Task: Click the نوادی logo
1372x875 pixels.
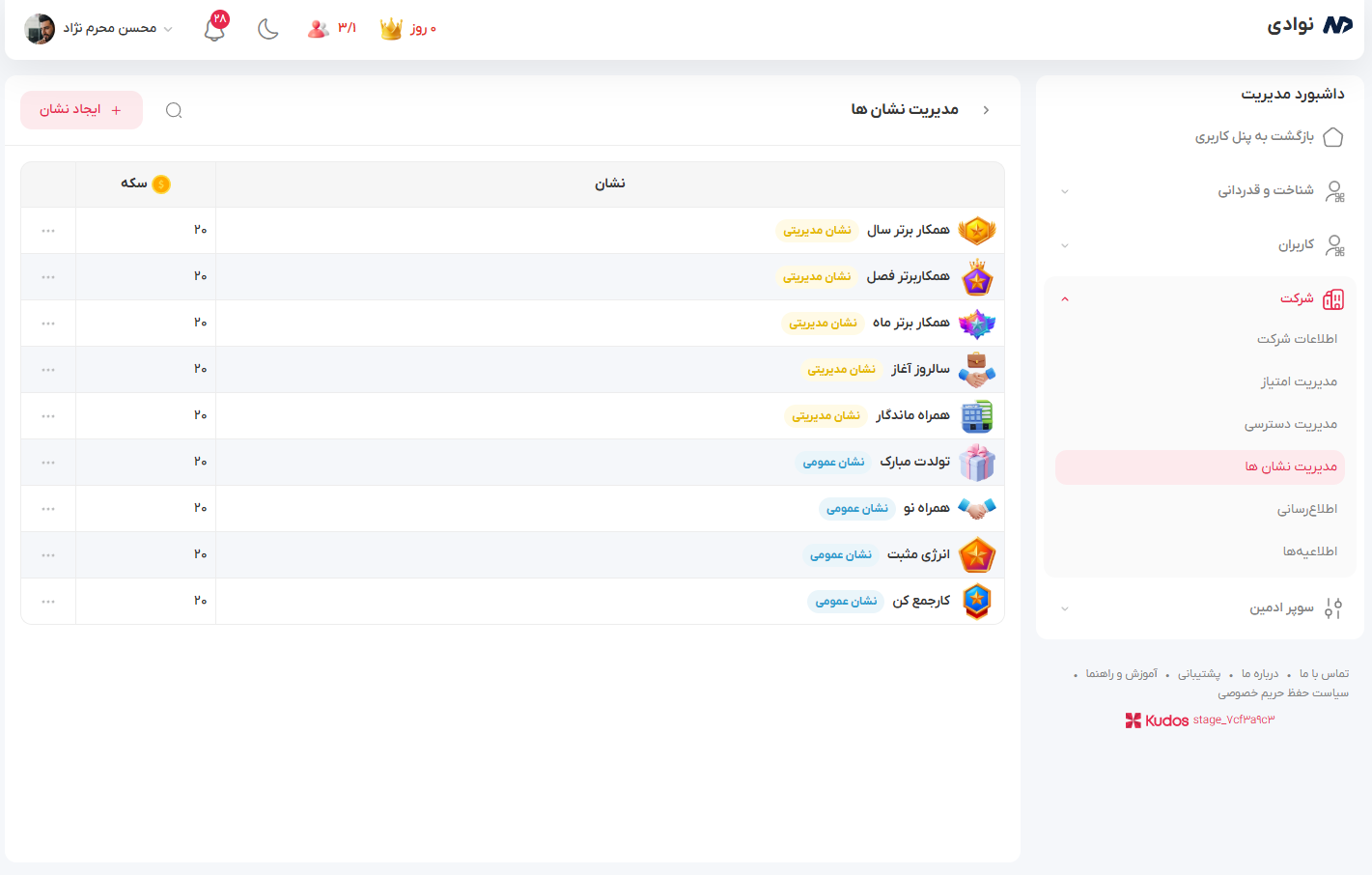Action: click(x=1309, y=25)
